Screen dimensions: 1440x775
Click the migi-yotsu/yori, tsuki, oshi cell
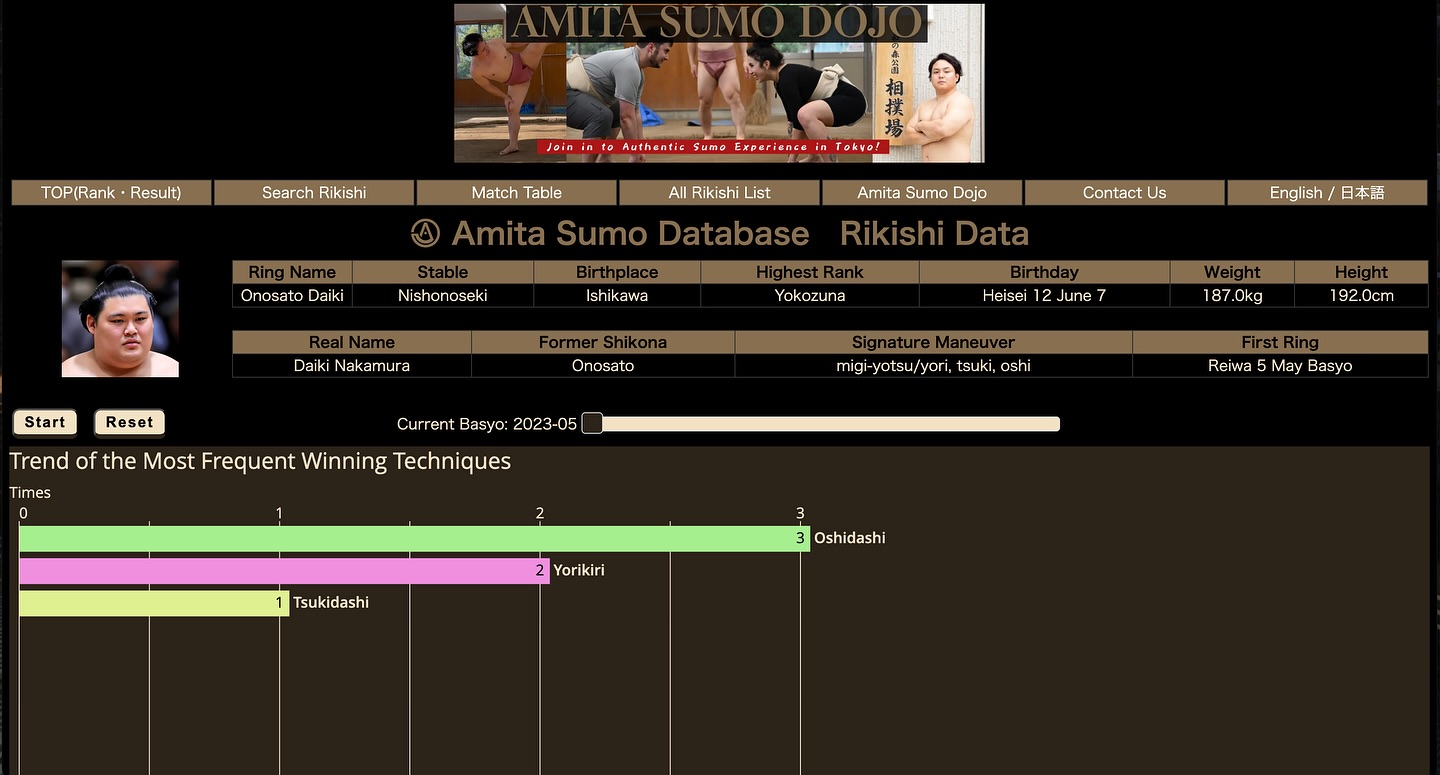click(x=934, y=365)
